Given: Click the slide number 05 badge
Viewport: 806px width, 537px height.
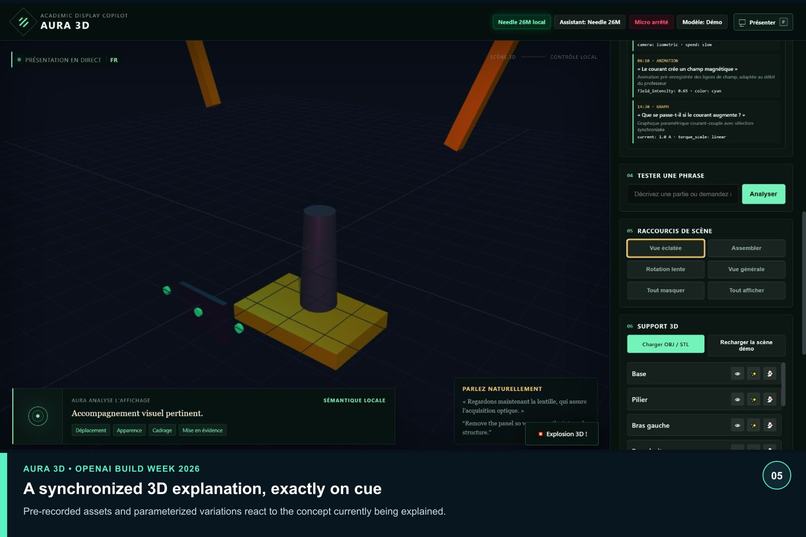Looking at the screenshot, I should point(776,476).
